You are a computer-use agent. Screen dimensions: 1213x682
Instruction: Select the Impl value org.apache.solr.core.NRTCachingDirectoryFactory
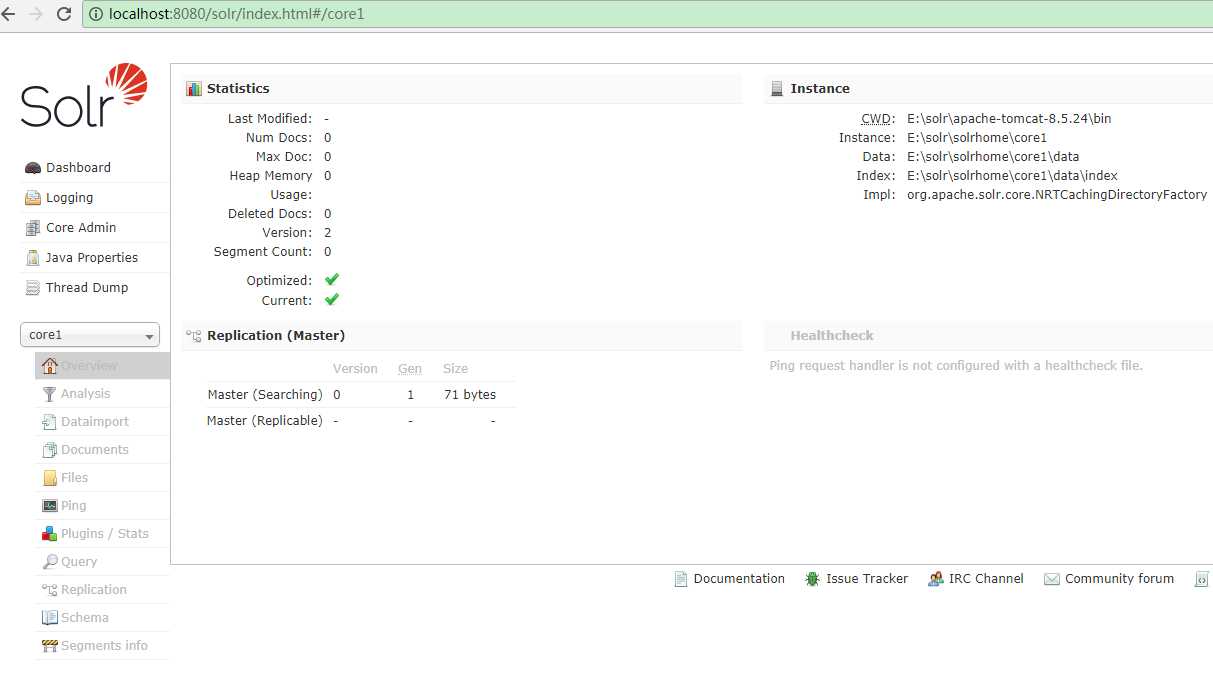[1057, 195]
